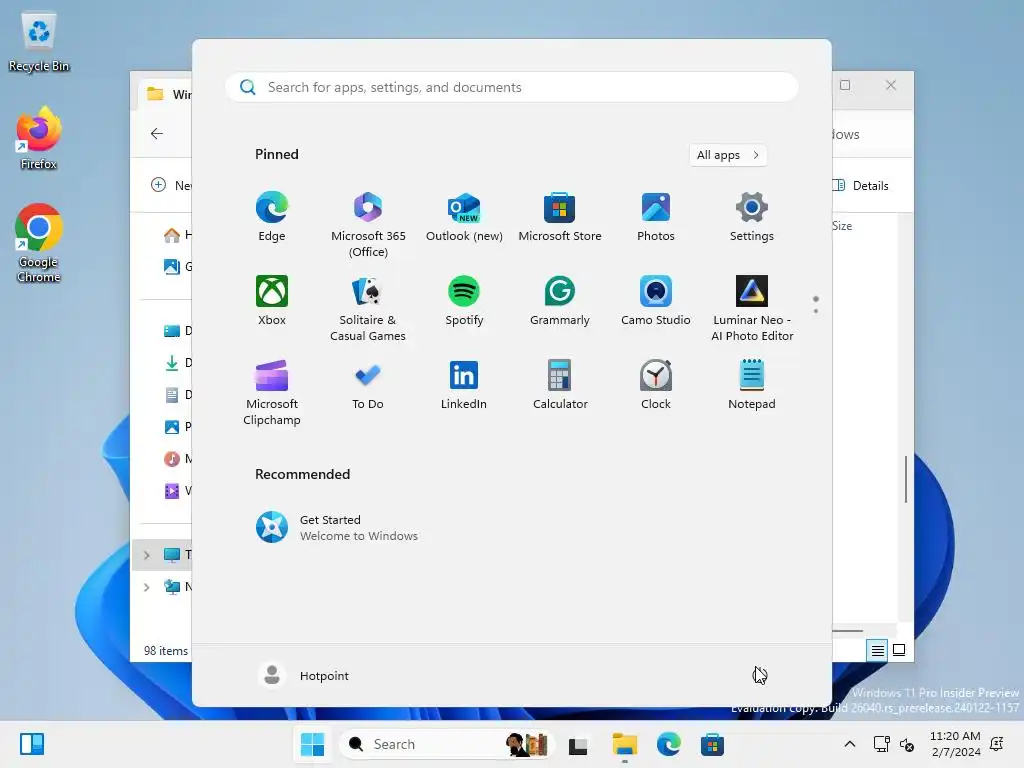Screen dimensions: 1024x768
Task: Open Notepad from pinned apps
Action: click(752, 385)
